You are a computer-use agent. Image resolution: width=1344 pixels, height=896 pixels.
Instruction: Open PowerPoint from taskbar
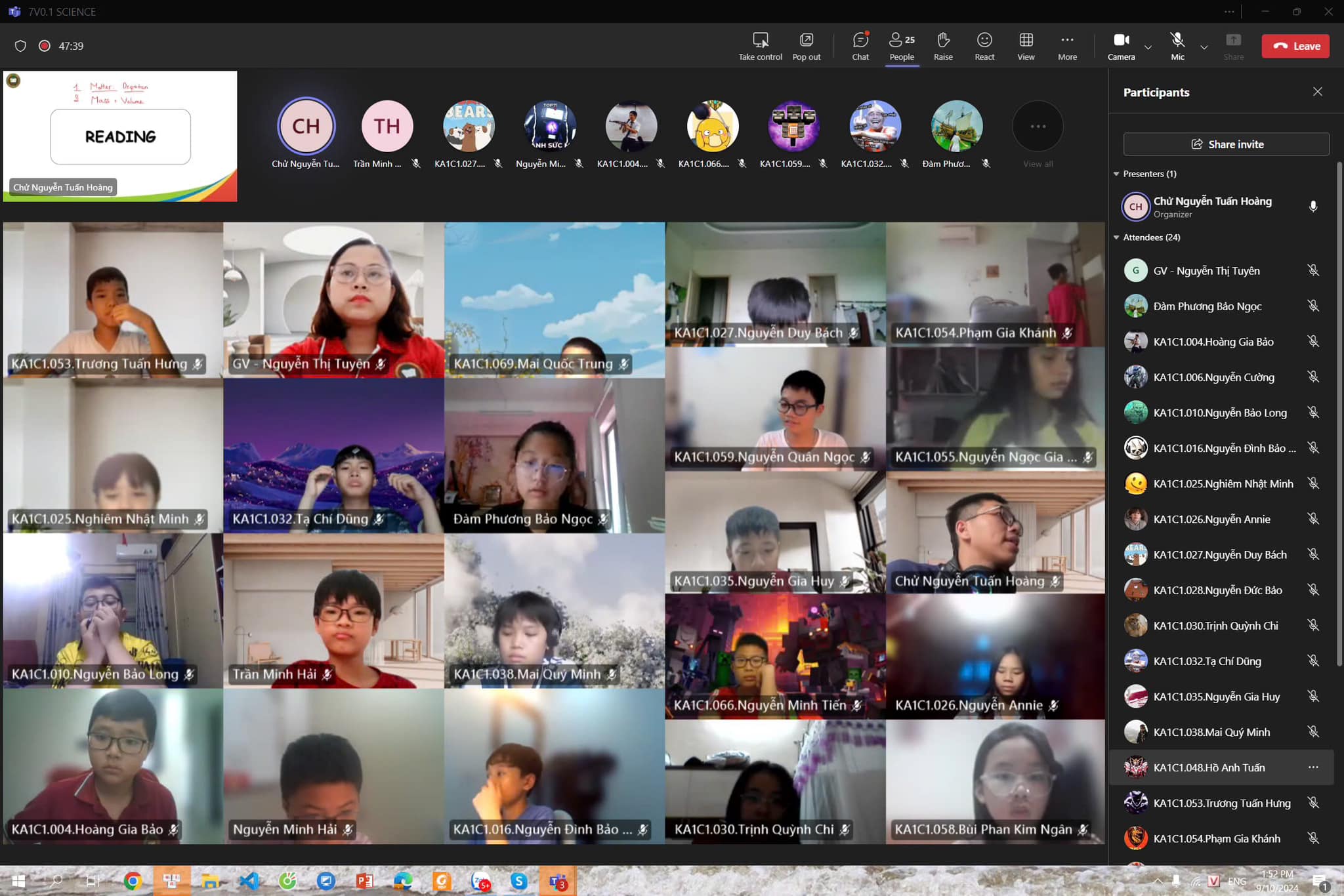[364, 881]
